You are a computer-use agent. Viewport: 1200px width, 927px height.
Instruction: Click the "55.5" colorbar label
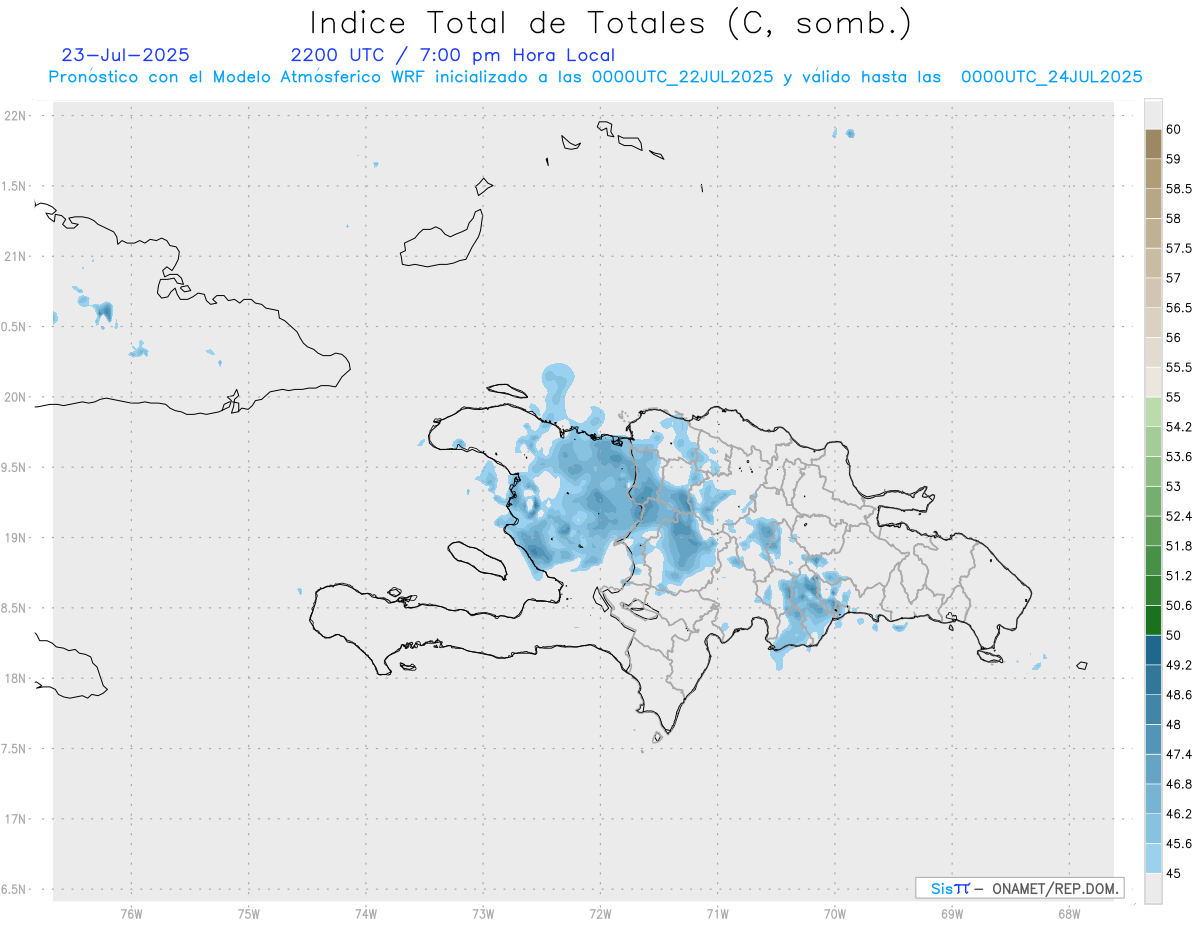tap(1179, 367)
